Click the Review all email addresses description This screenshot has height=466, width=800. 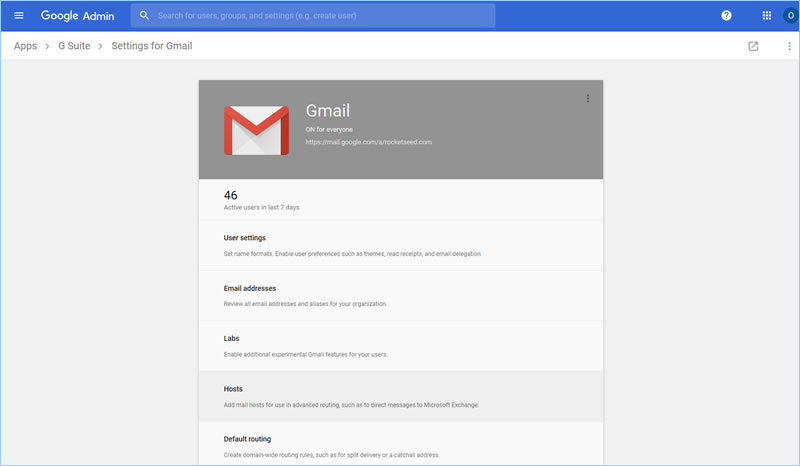pyautogui.click(x=305, y=304)
